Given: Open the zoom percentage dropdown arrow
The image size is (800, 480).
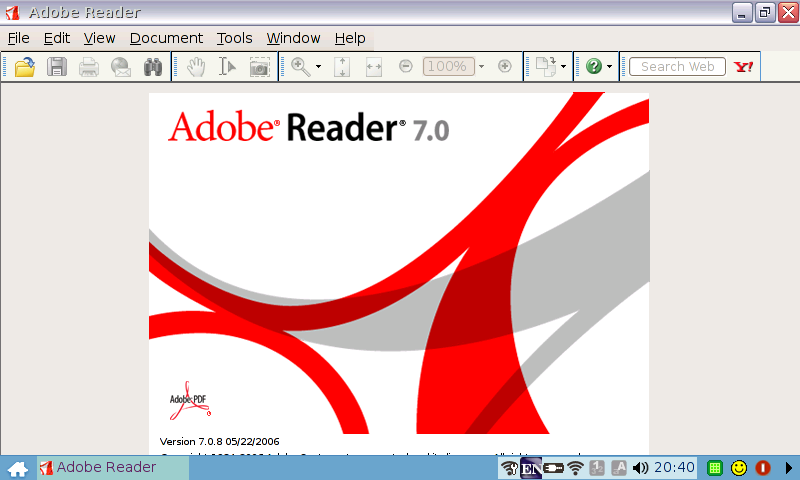Looking at the screenshot, I should tap(481, 66).
